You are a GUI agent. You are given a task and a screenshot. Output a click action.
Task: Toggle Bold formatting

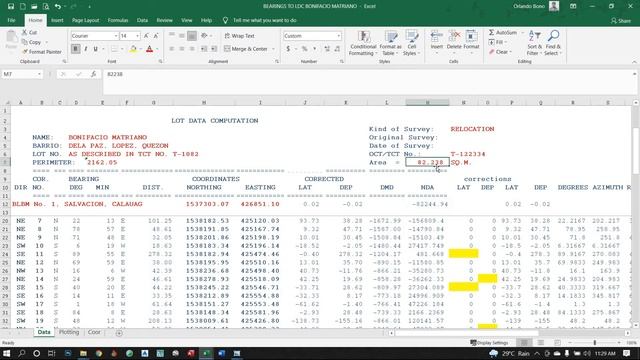[76, 49]
